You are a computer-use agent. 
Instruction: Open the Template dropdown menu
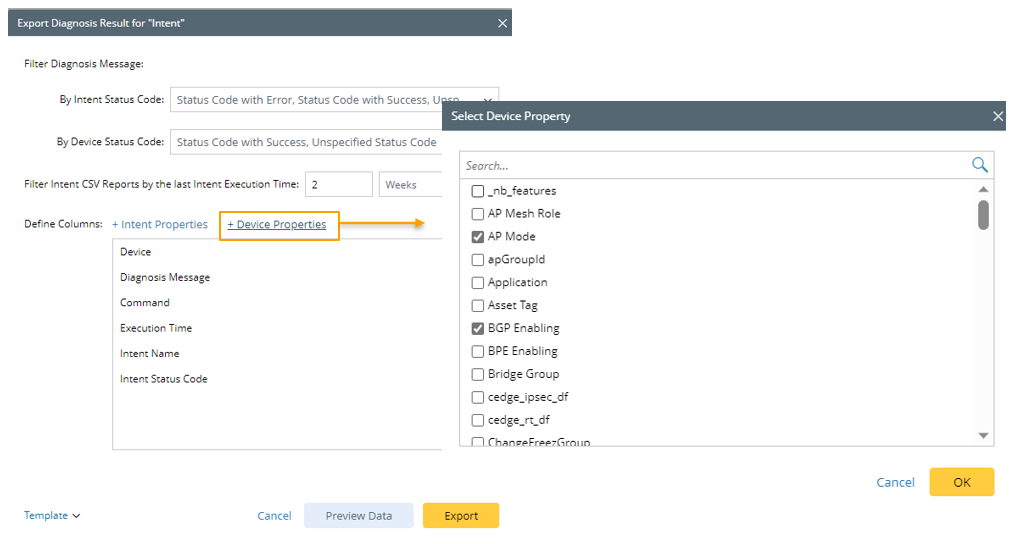[52, 516]
